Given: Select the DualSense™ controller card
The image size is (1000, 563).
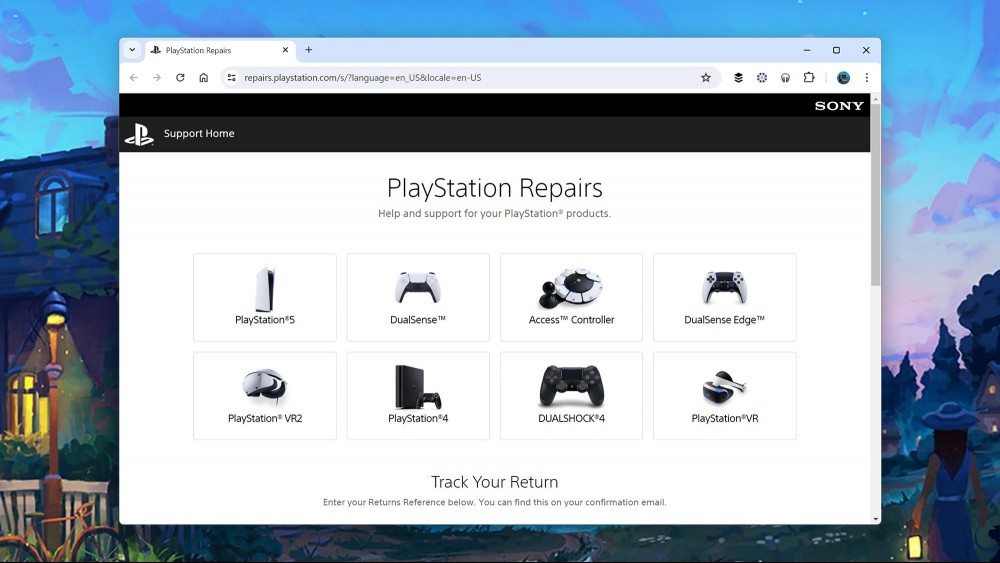Looking at the screenshot, I should point(418,297).
